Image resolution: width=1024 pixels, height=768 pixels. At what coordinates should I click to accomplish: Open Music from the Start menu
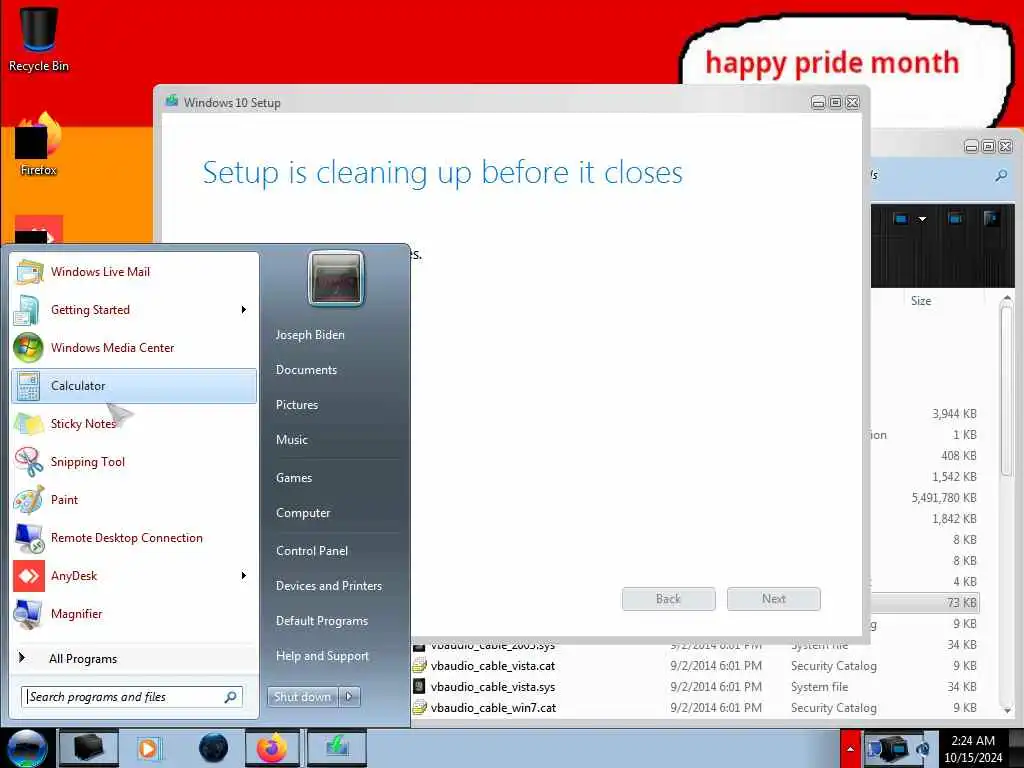pos(291,440)
